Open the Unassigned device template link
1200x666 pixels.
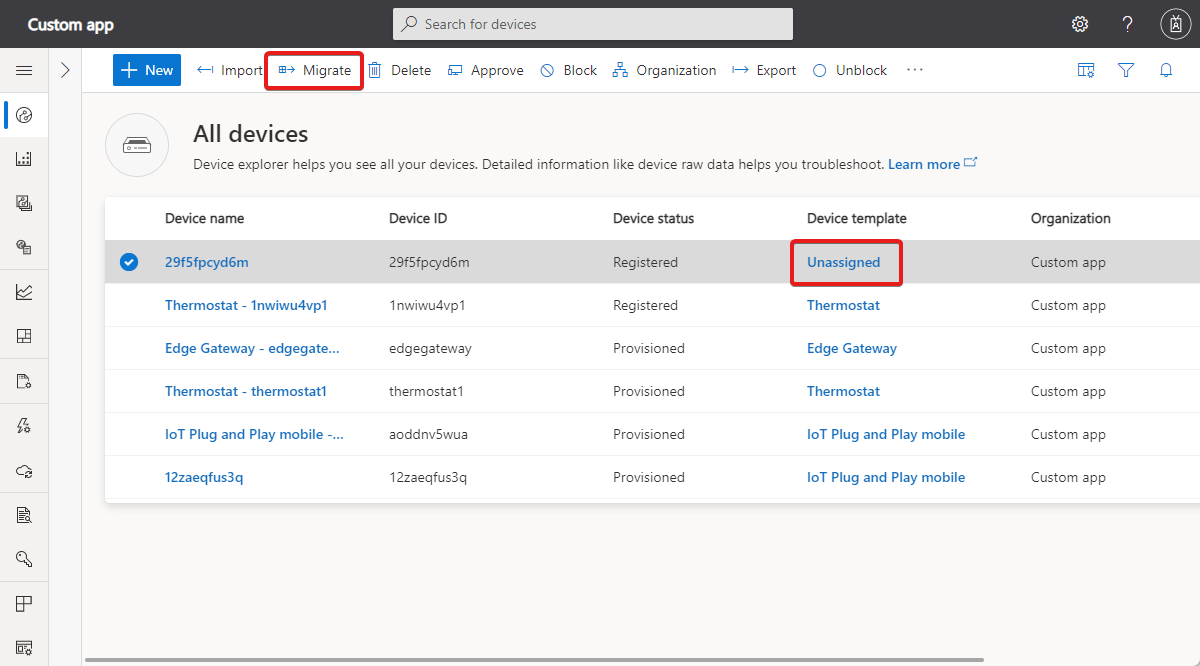pyautogui.click(x=844, y=262)
